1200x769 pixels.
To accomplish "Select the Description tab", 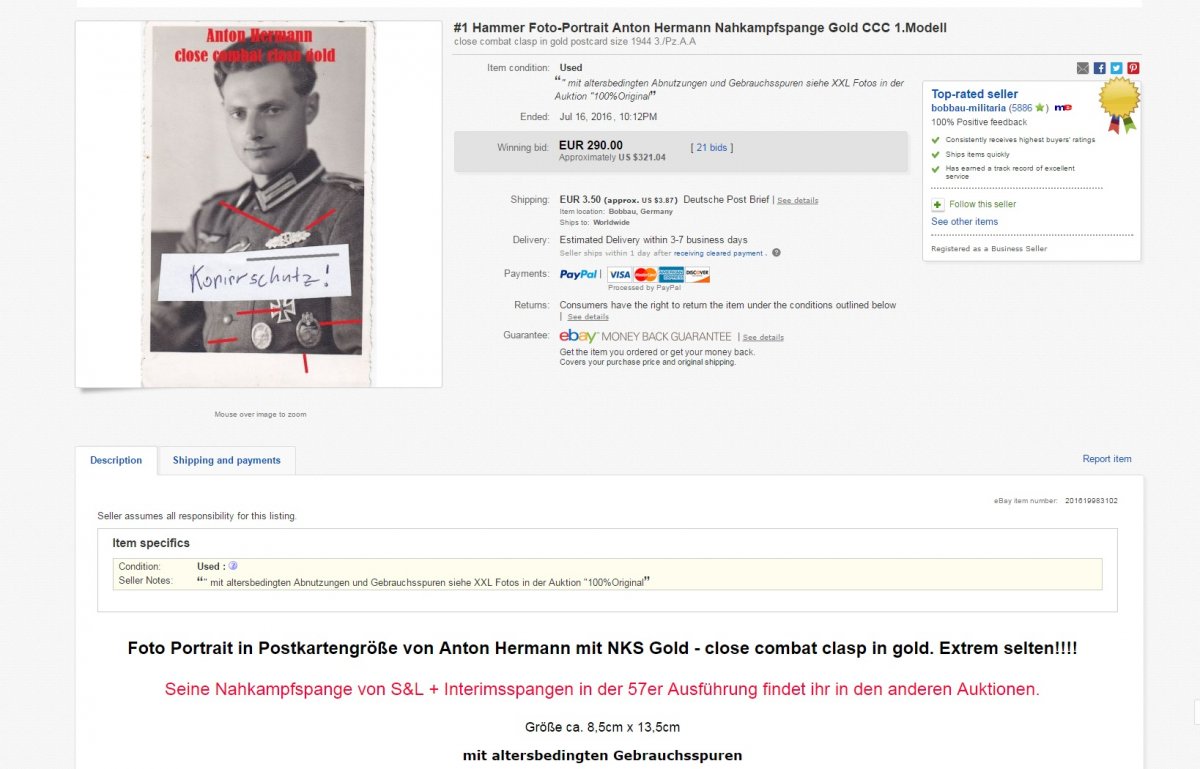I will 116,460.
